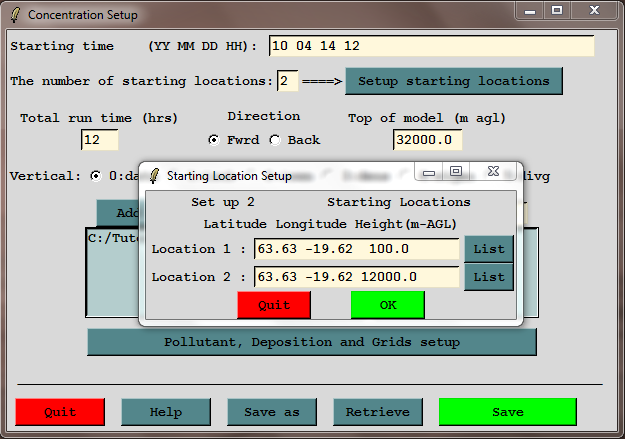Click the Starting time input field

(431, 46)
